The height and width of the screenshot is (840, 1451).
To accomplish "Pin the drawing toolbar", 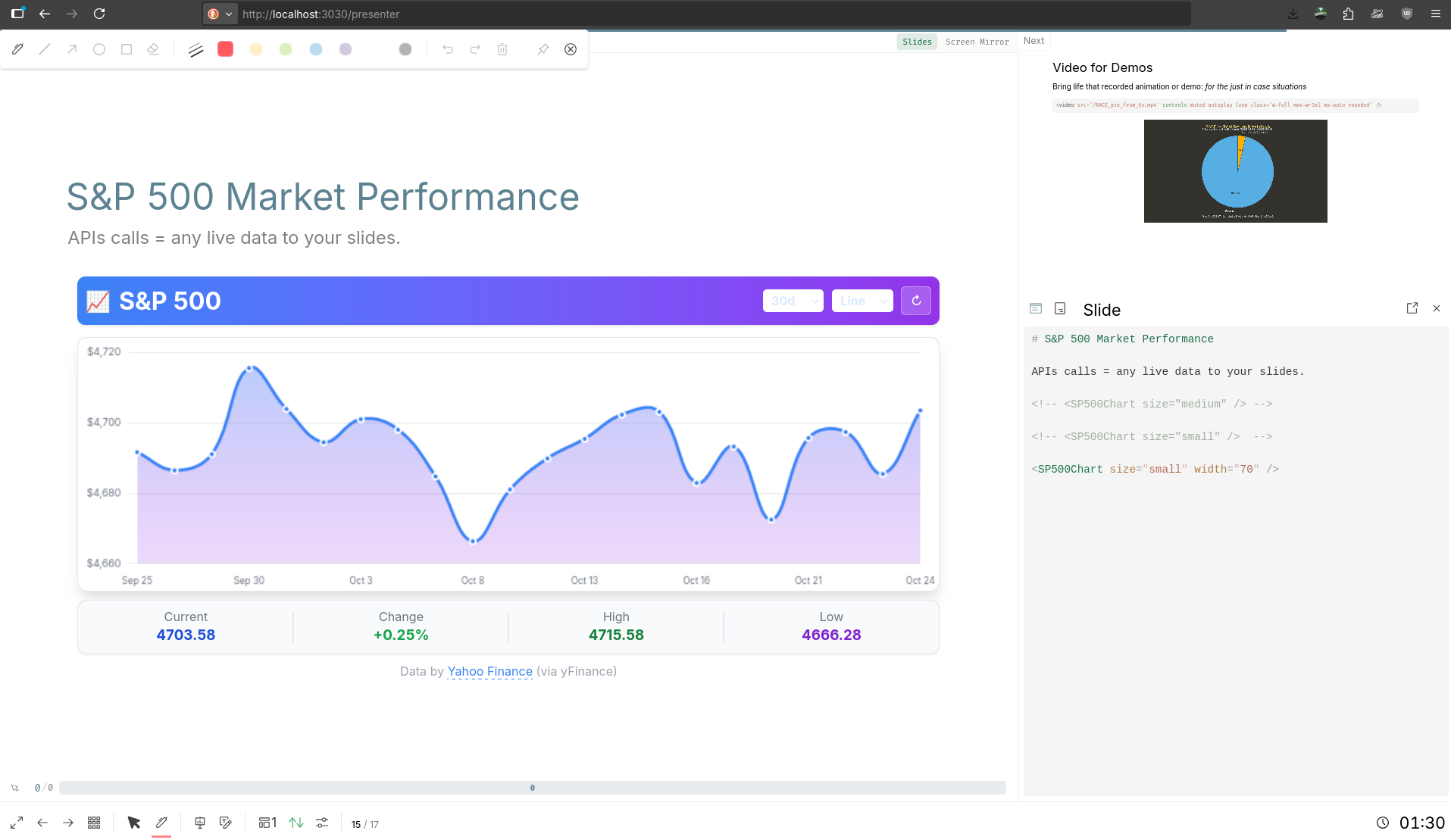I will [543, 49].
